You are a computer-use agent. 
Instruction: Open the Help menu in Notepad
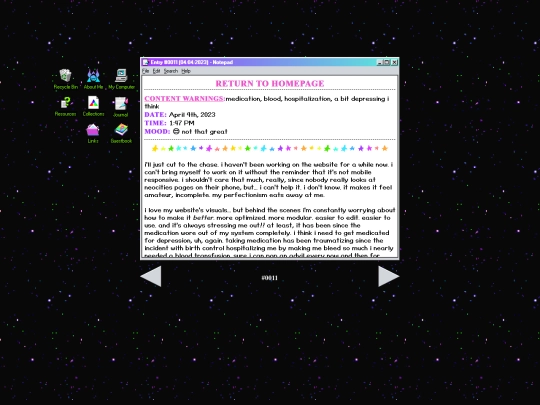click(x=186, y=71)
